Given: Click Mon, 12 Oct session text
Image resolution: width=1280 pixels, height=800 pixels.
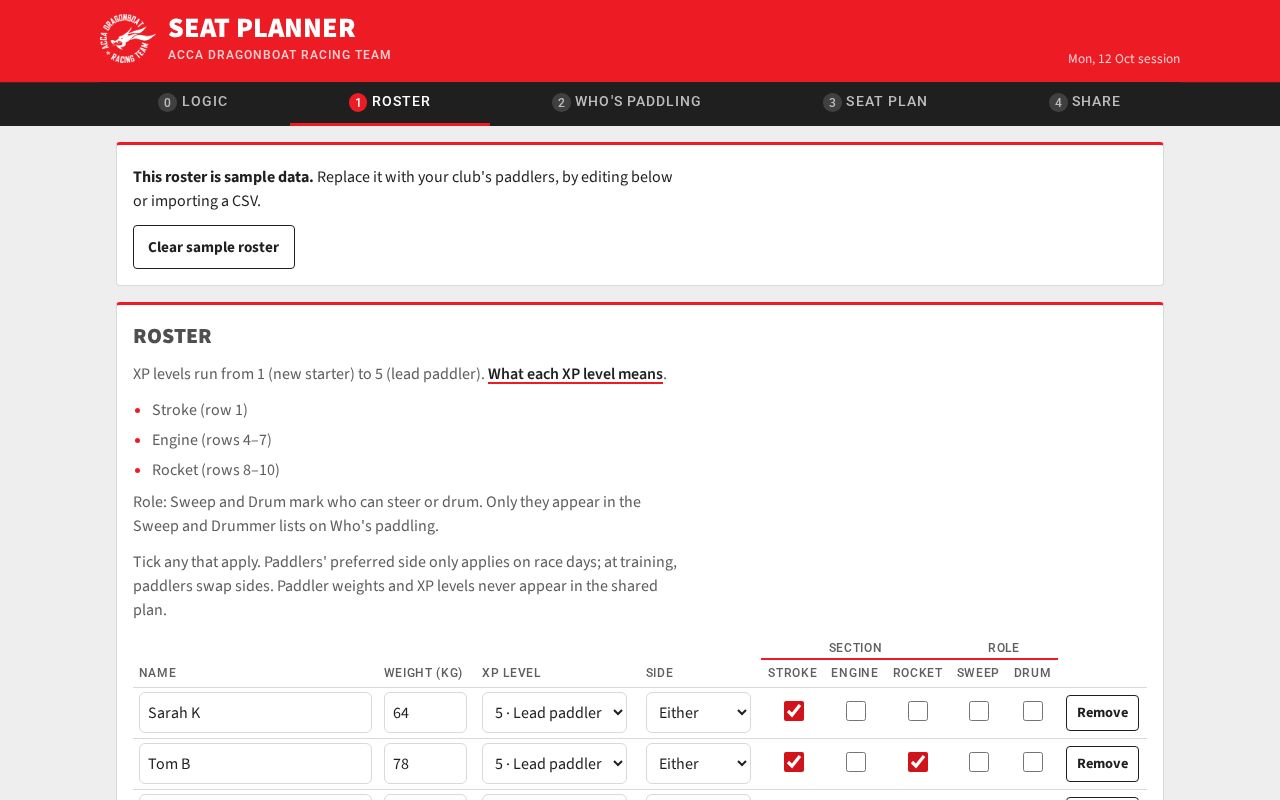Looking at the screenshot, I should point(1124,59).
